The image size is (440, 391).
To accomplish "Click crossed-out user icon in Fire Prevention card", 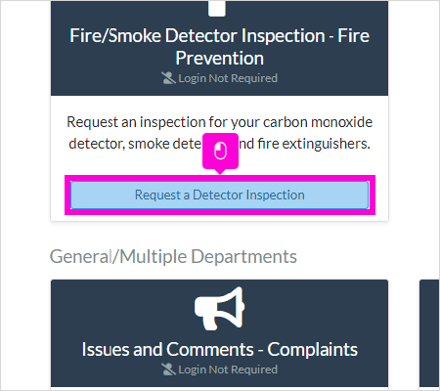I will coord(168,78).
